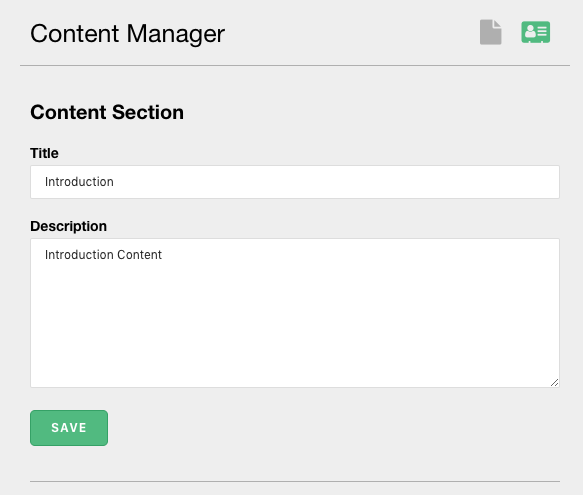
Task: Switch to the file page view icon
Action: (x=490, y=32)
